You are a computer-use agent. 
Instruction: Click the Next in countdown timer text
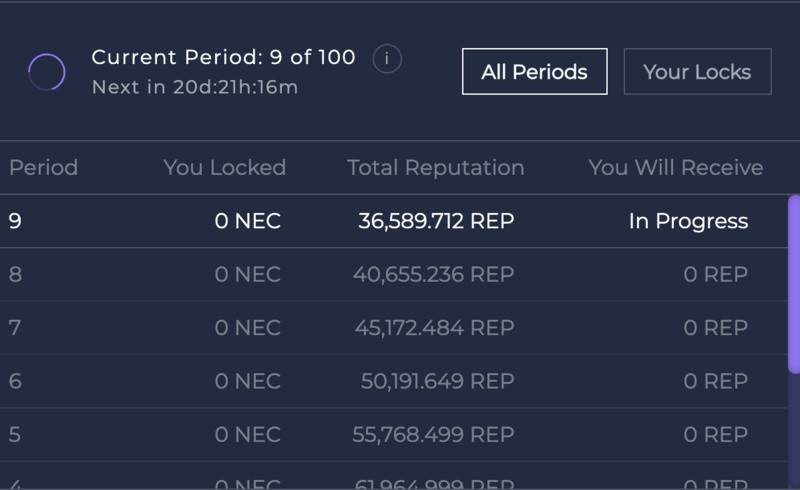195,87
